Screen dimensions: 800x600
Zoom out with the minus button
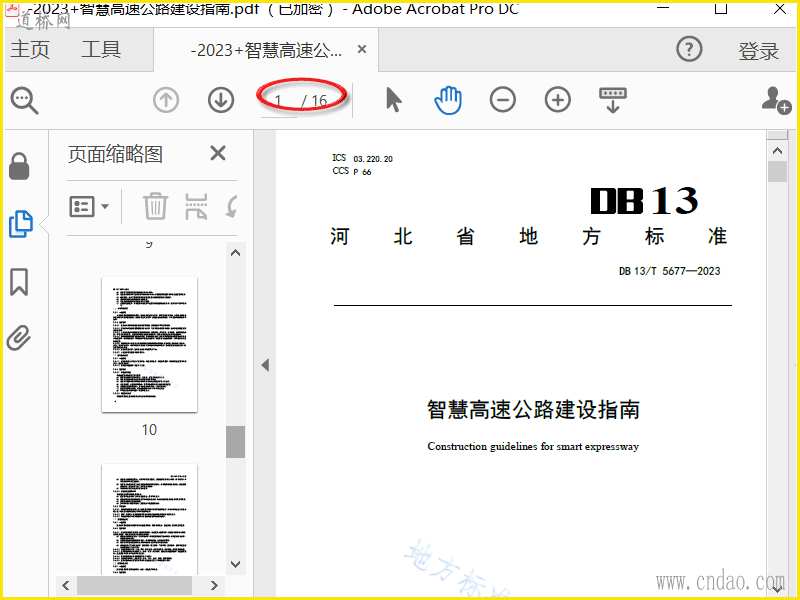[x=503, y=100]
